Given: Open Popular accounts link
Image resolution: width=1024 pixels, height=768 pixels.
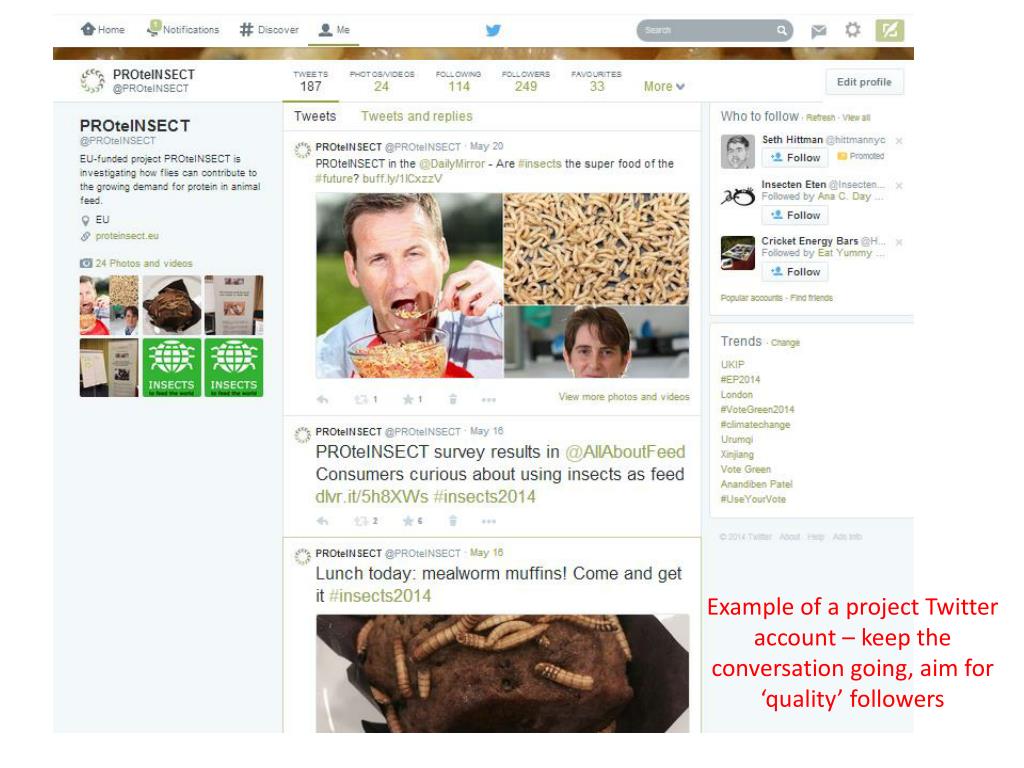Looking at the screenshot, I should [x=751, y=298].
